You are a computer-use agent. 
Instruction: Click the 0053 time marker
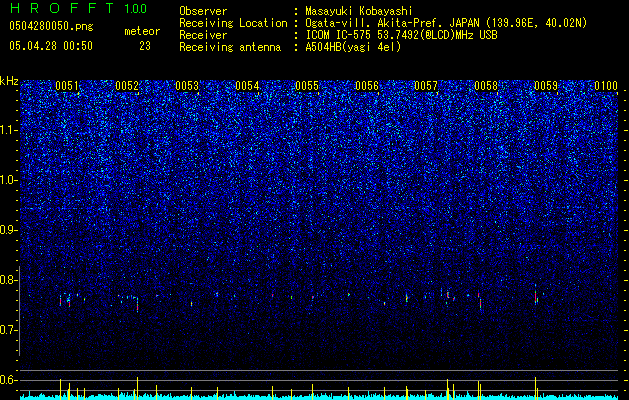click(187, 85)
